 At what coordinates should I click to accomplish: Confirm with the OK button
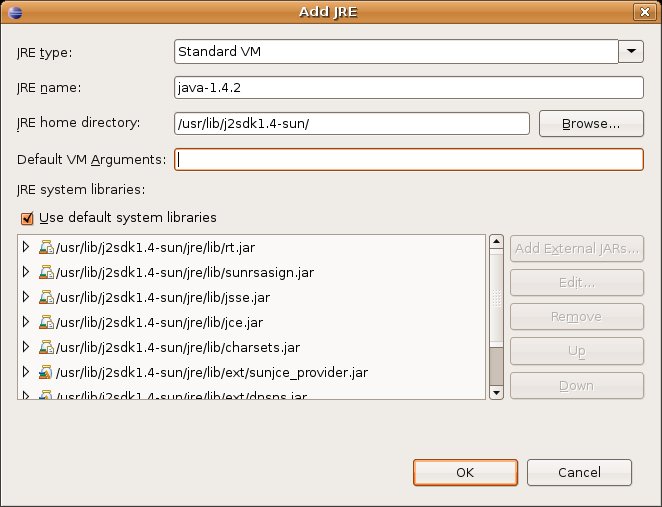(x=465, y=472)
